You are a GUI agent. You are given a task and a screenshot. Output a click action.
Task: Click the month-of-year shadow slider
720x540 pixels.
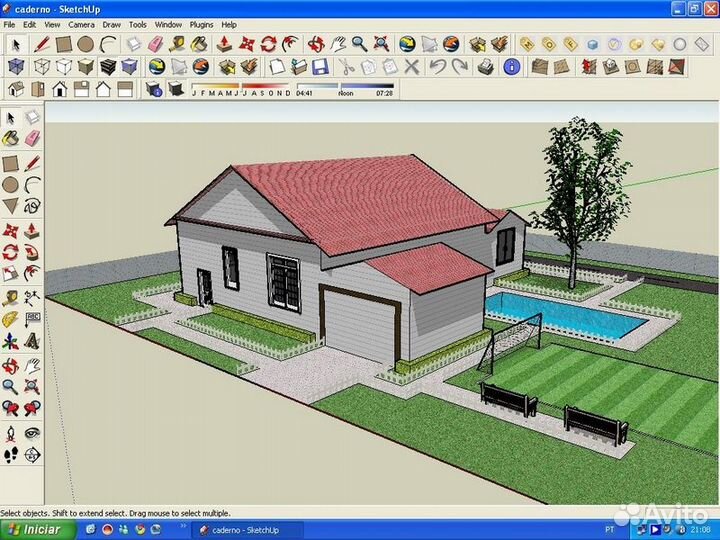[241, 87]
